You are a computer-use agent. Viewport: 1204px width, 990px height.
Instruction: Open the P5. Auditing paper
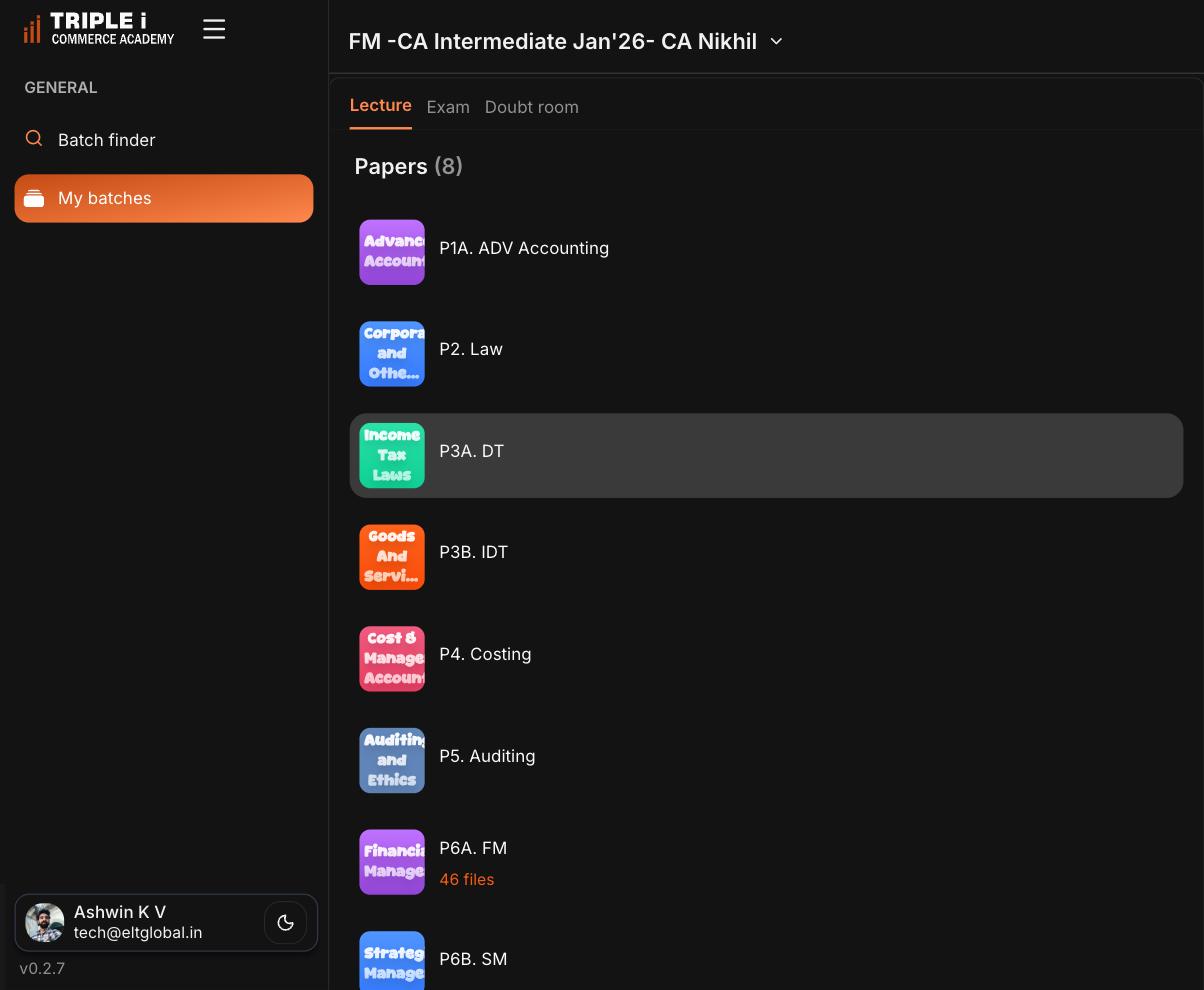[x=766, y=760]
